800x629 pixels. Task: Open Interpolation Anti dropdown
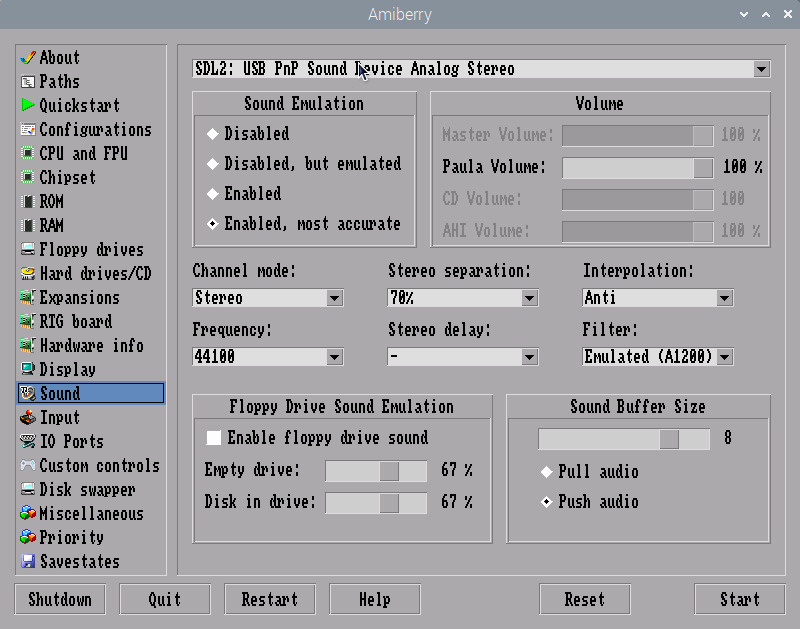coord(658,298)
